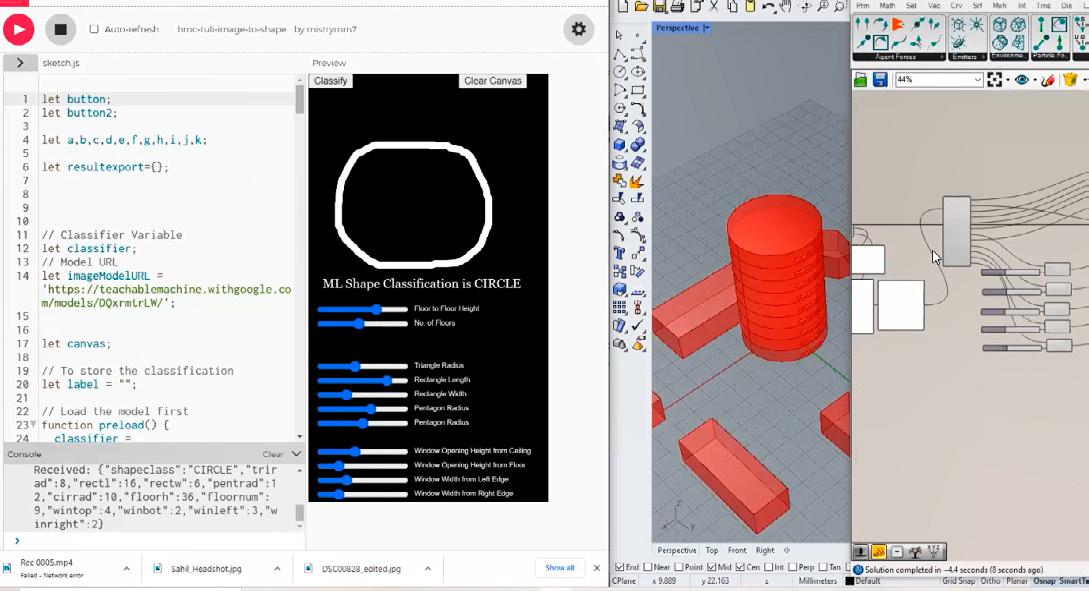This screenshot has width=1089, height=591.
Task: Click Rhino open file folder icon
Action: click(x=641, y=6)
